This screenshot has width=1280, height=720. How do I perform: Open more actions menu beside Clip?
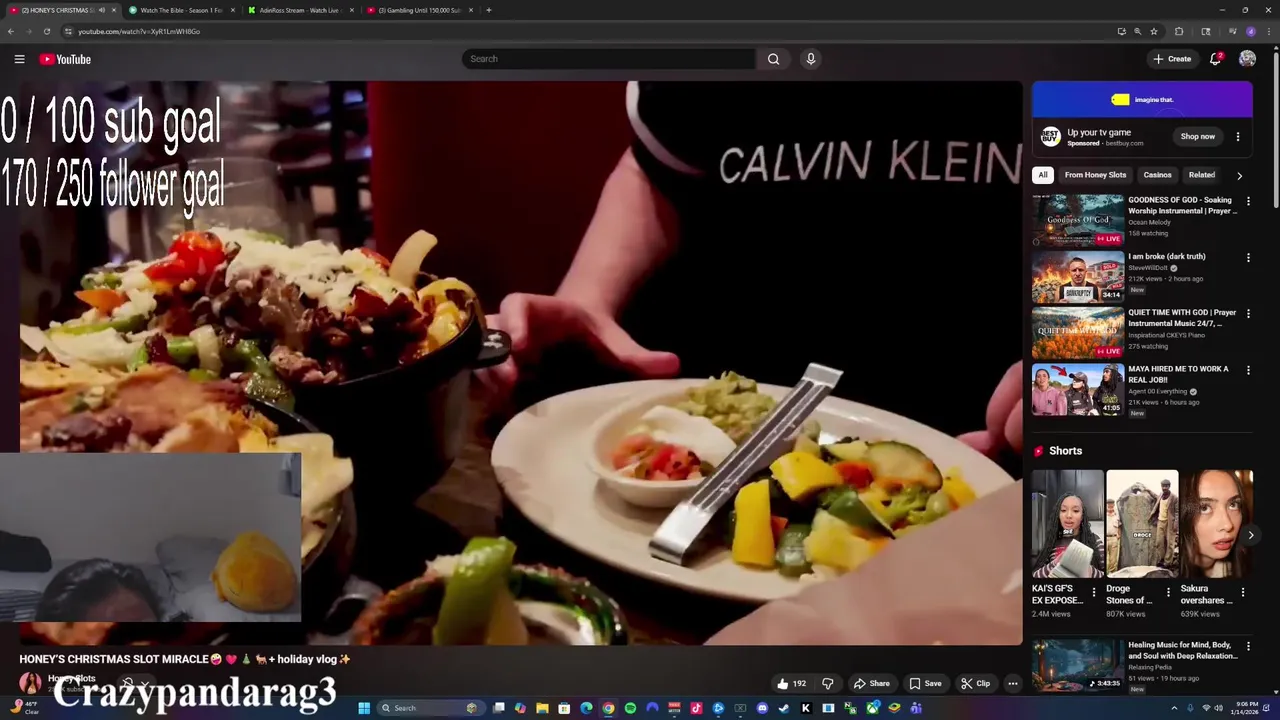[1012, 684]
